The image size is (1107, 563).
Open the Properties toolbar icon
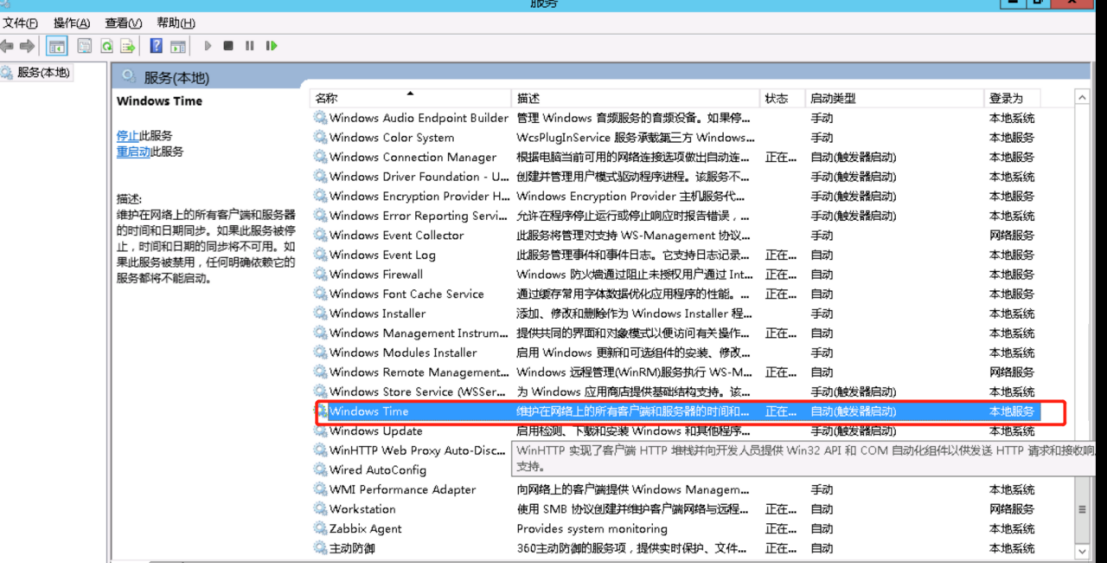click(85, 47)
